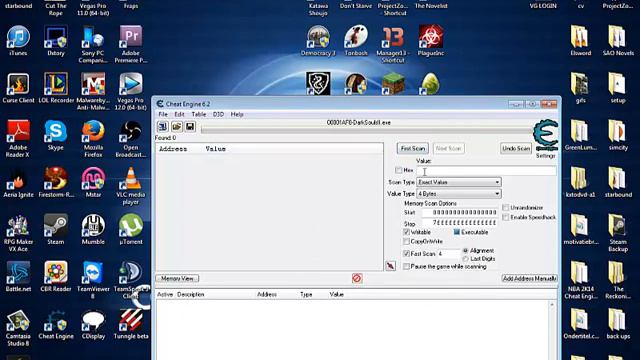Click the red no-entry clear list icon
The height and width of the screenshot is (360, 640).
pyautogui.click(x=357, y=278)
